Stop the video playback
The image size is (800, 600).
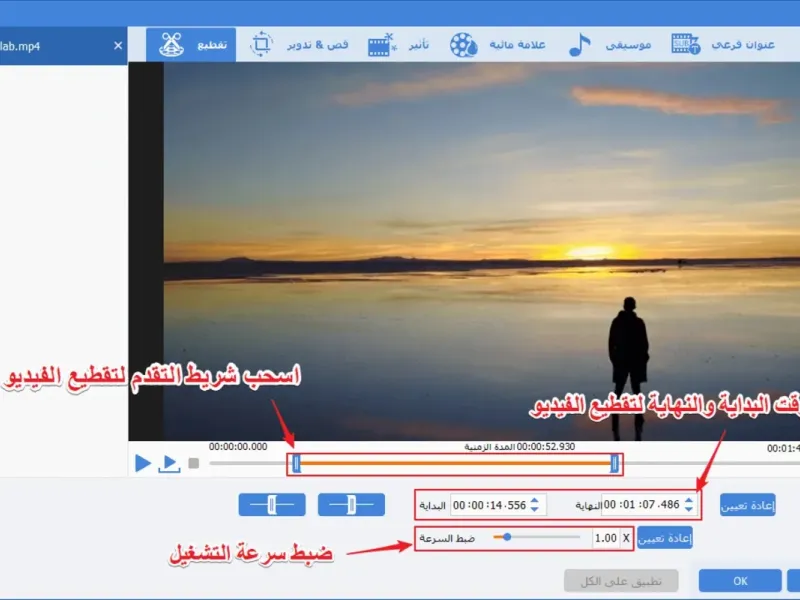[x=194, y=463]
